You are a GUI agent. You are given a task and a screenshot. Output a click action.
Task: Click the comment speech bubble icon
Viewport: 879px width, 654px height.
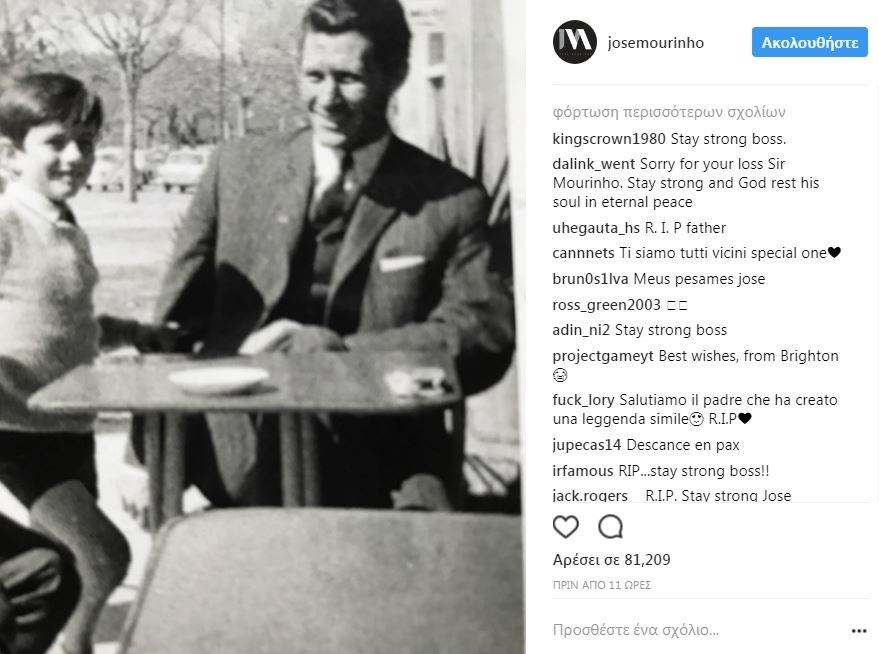click(610, 527)
